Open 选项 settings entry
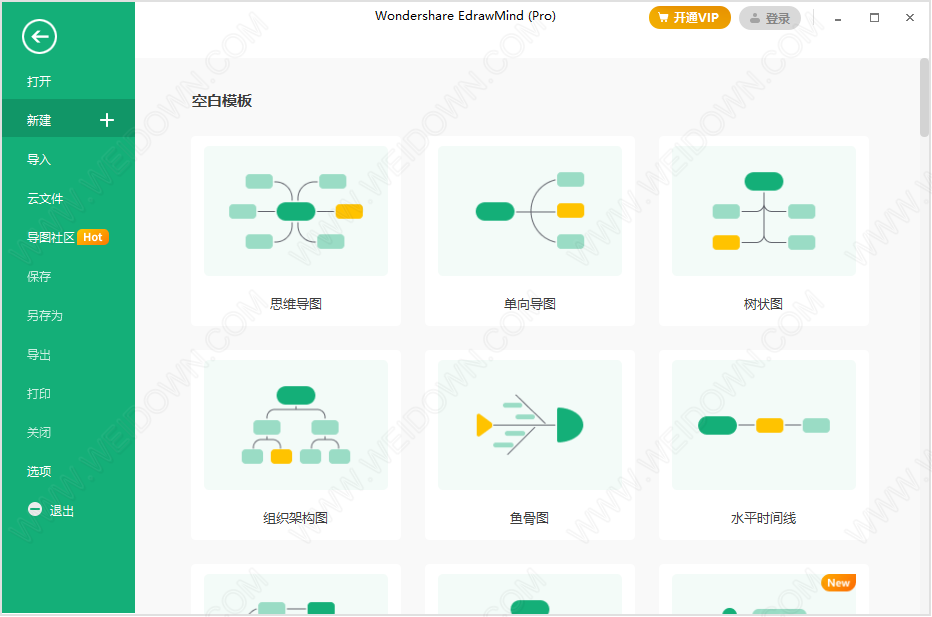Screen dimensions: 932x617 coord(40,472)
